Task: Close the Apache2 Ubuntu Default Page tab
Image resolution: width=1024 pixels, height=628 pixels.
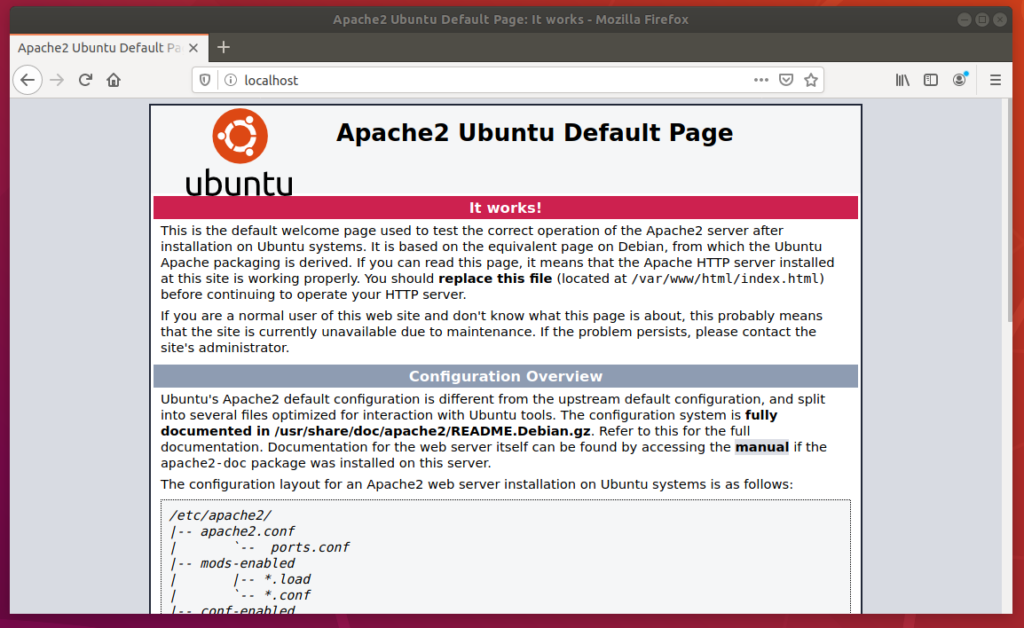Action: (x=191, y=47)
